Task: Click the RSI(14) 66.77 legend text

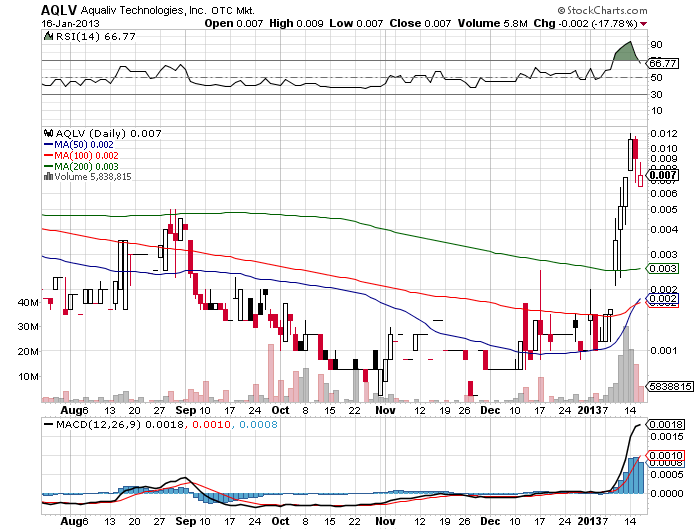Action: click(x=96, y=36)
